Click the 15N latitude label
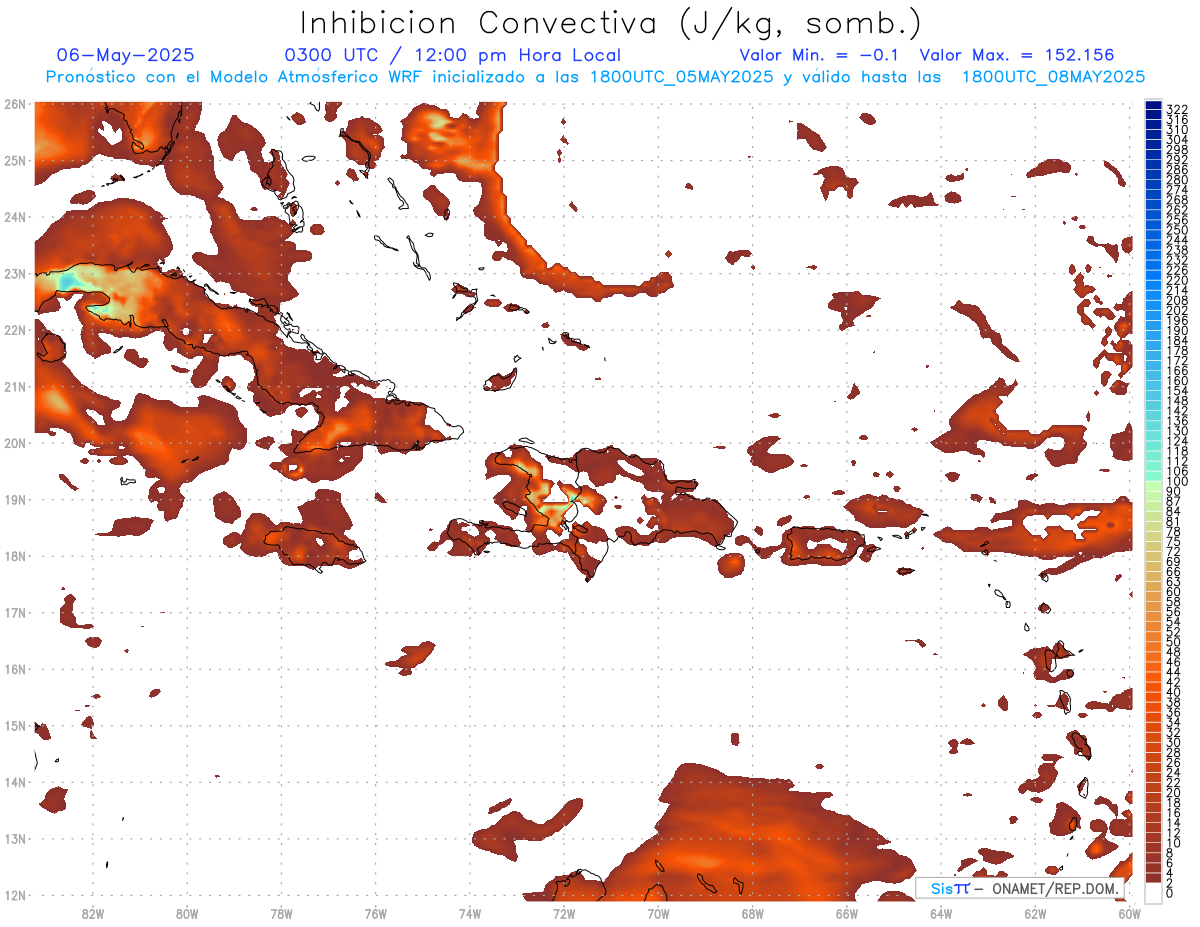 14,725
